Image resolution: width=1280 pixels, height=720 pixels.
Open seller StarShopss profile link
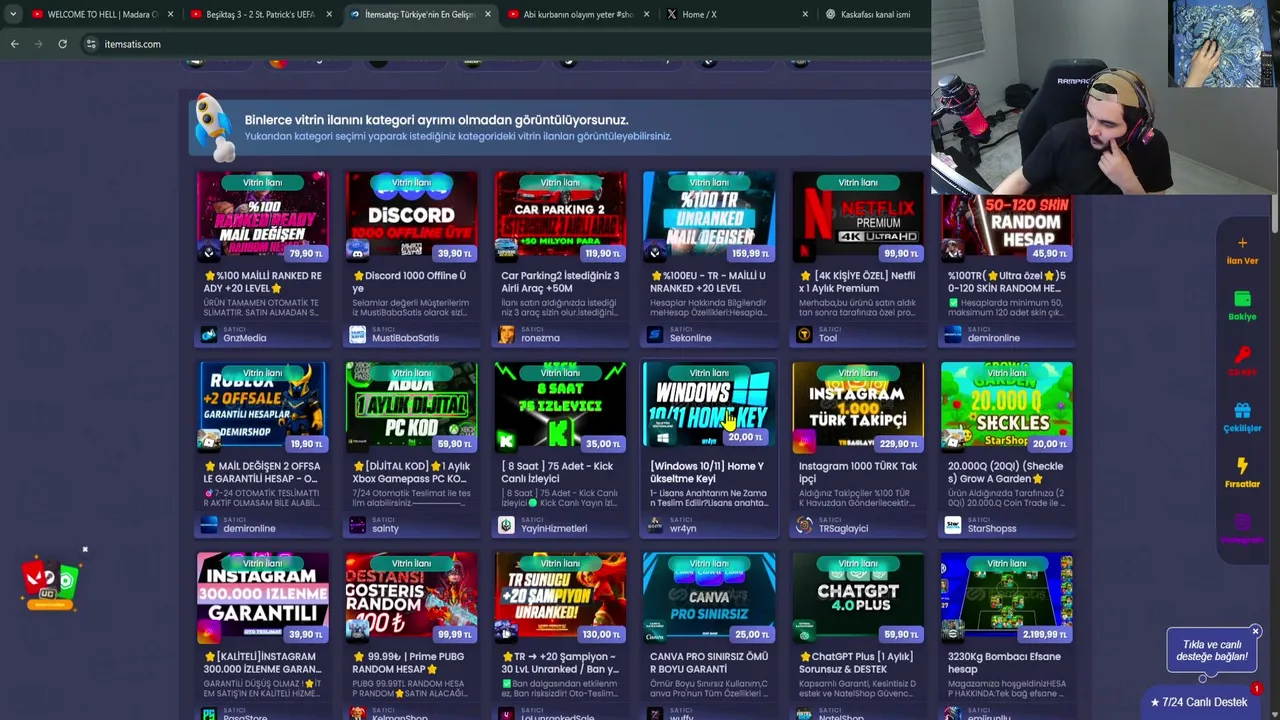pyautogui.click(x=992, y=528)
